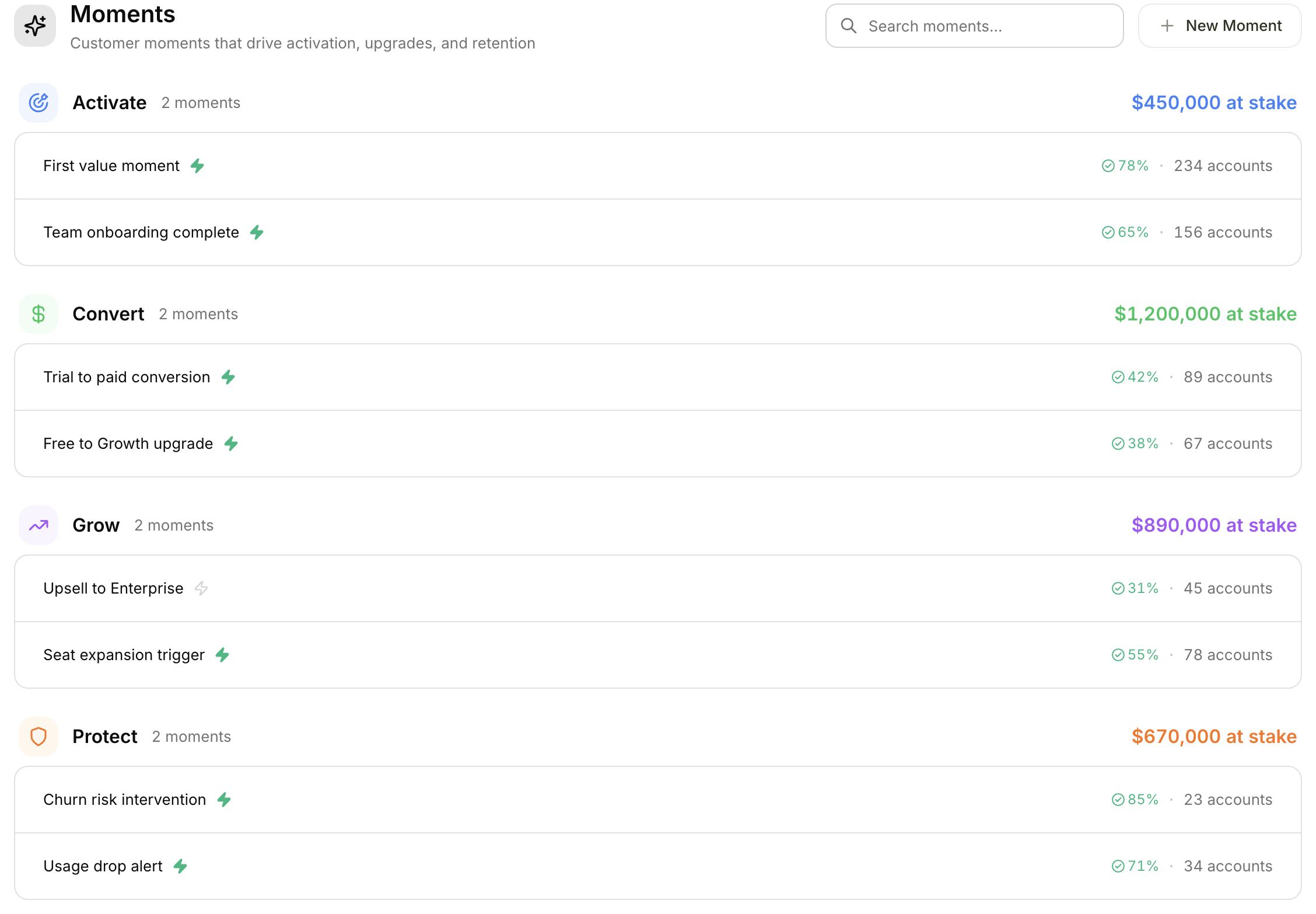
Task: Collapse the Protect moments section
Action: click(104, 736)
